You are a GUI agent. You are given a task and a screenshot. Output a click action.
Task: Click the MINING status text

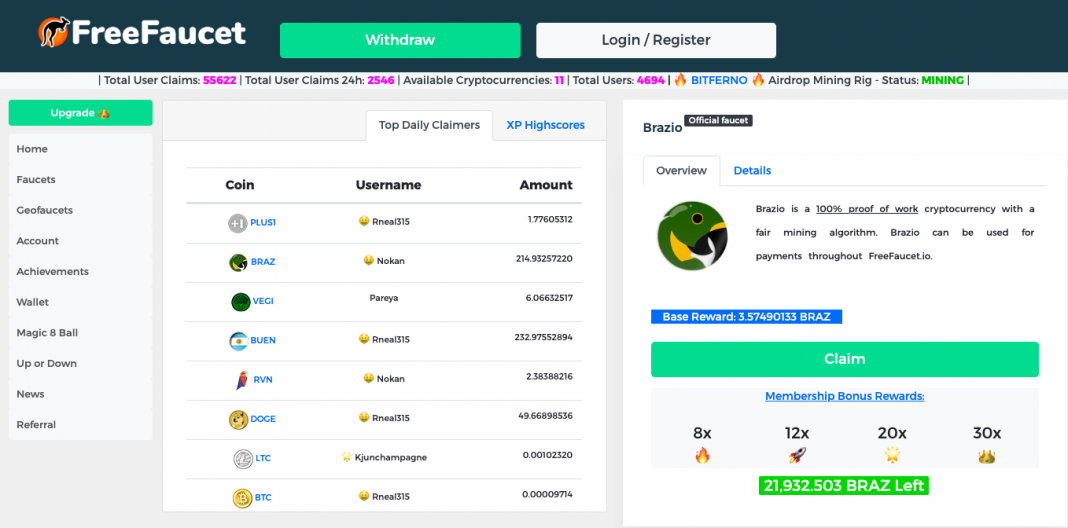(x=943, y=80)
